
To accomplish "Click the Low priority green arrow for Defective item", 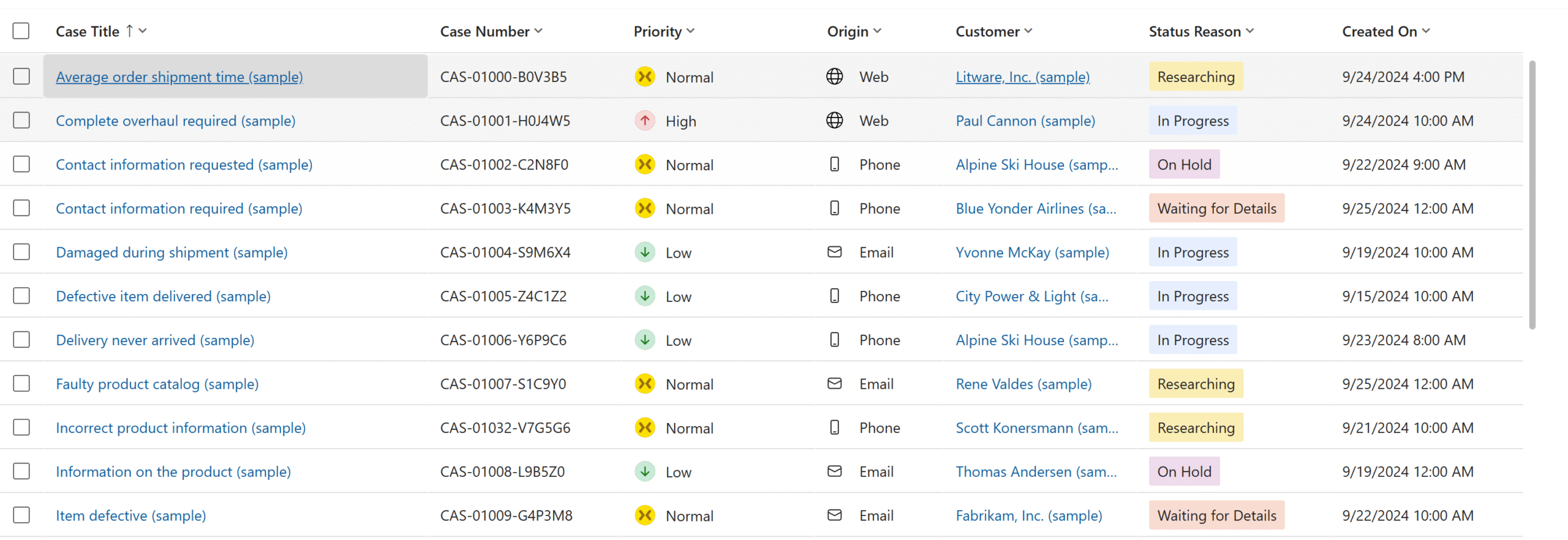I will [x=644, y=296].
